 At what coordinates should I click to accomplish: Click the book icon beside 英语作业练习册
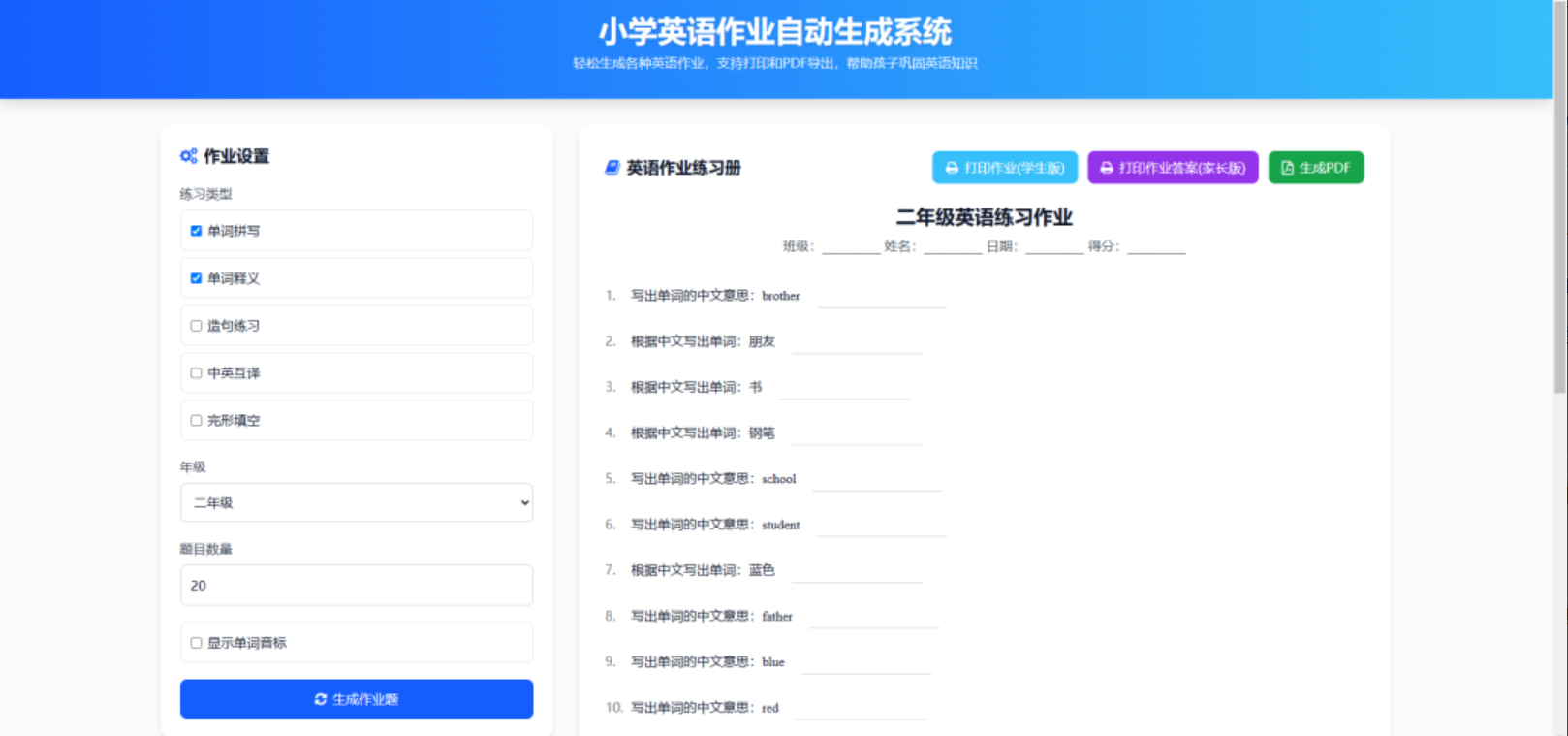click(x=612, y=168)
